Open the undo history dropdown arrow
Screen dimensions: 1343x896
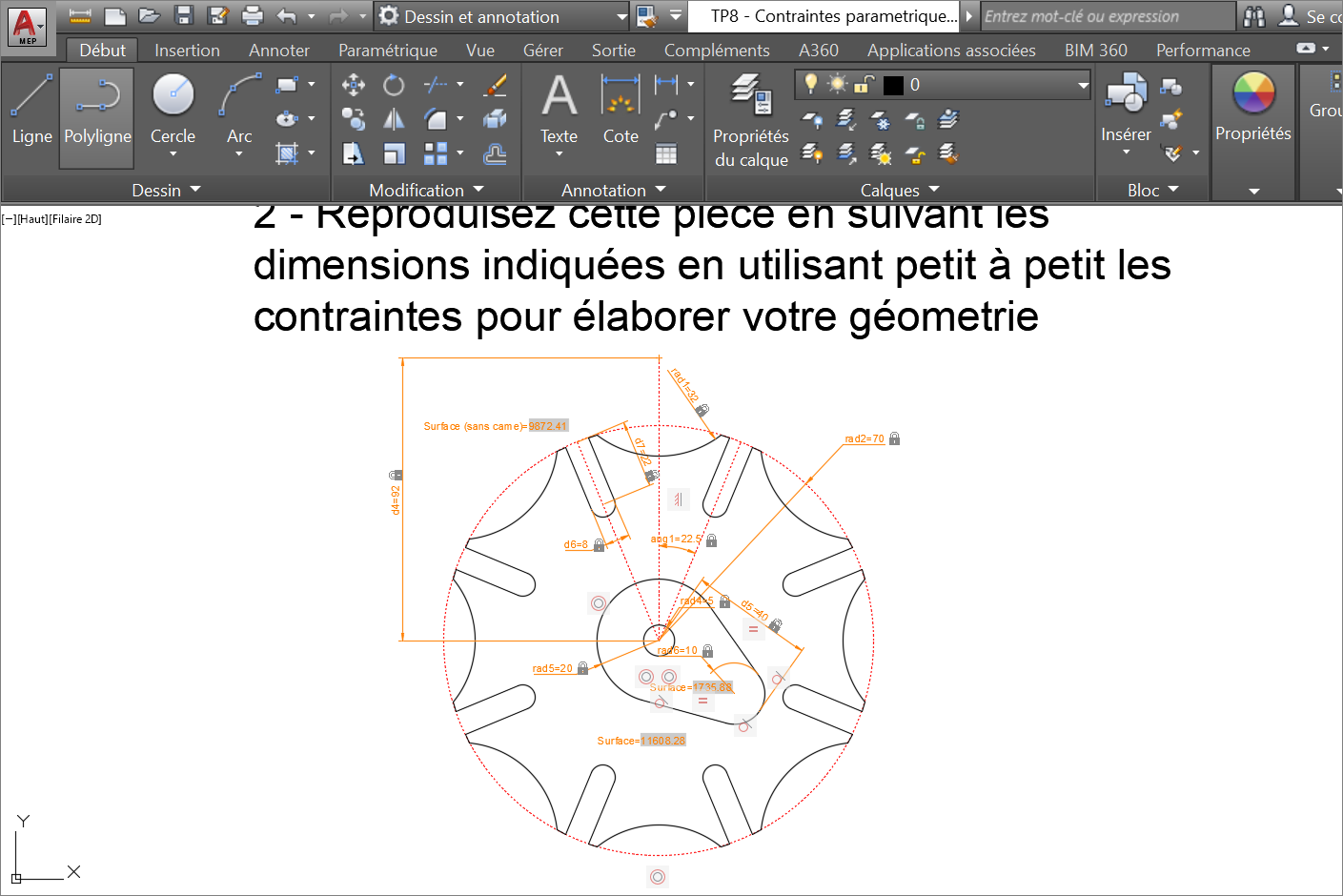click(x=311, y=16)
